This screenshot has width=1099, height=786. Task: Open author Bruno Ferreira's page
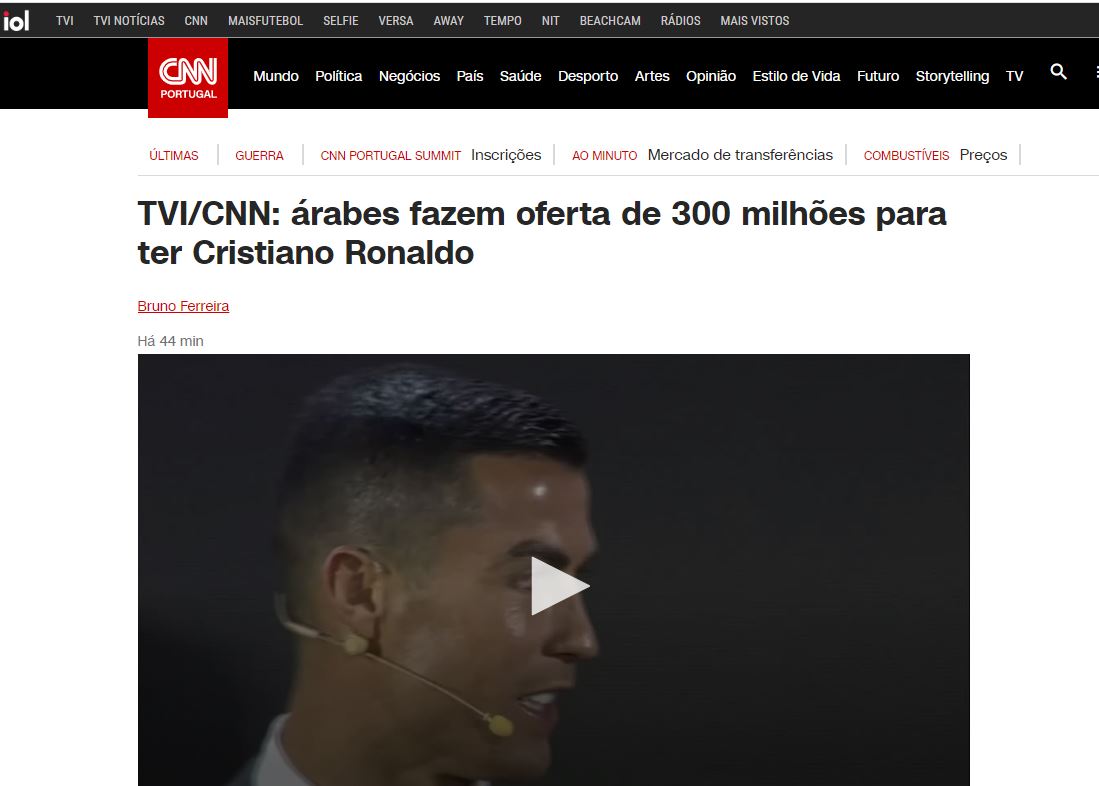(183, 306)
